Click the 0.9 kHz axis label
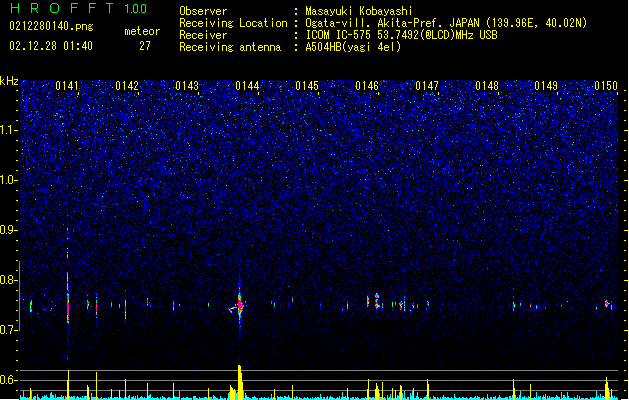Viewport: 629px width, 400px height. click(9, 230)
